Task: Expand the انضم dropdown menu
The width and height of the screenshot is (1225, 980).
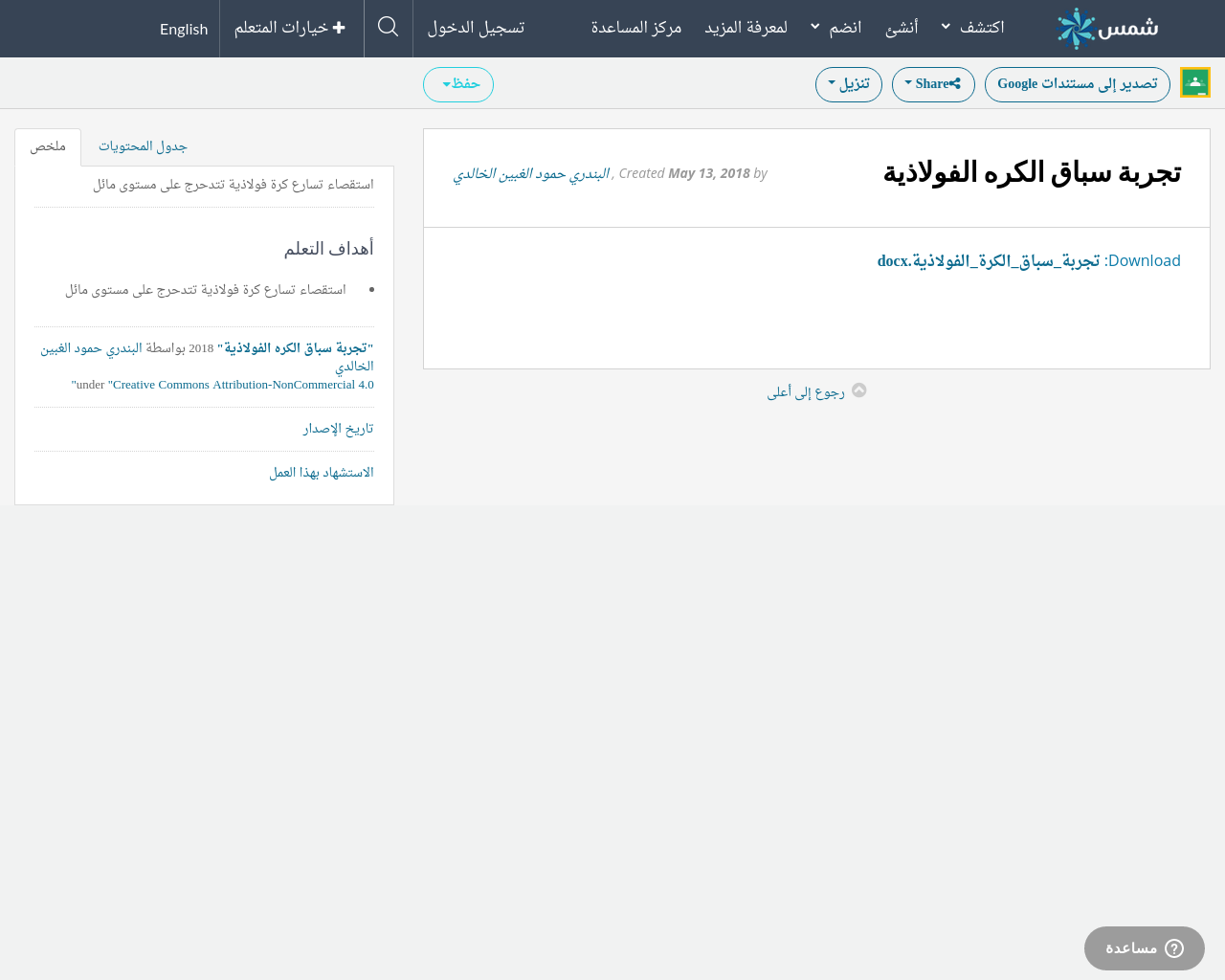Action: coord(836,27)
